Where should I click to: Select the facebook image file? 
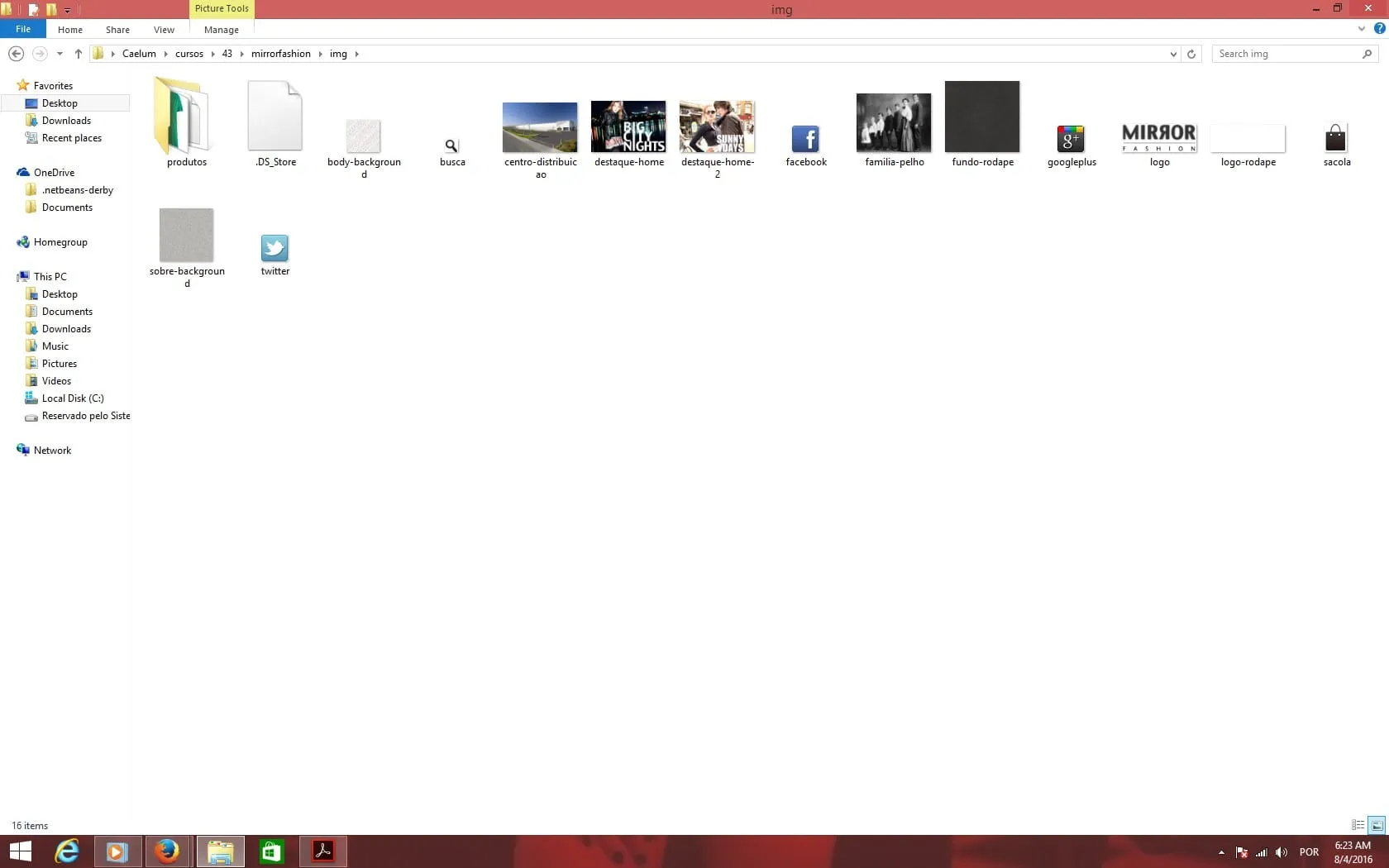tap(805, 139)
